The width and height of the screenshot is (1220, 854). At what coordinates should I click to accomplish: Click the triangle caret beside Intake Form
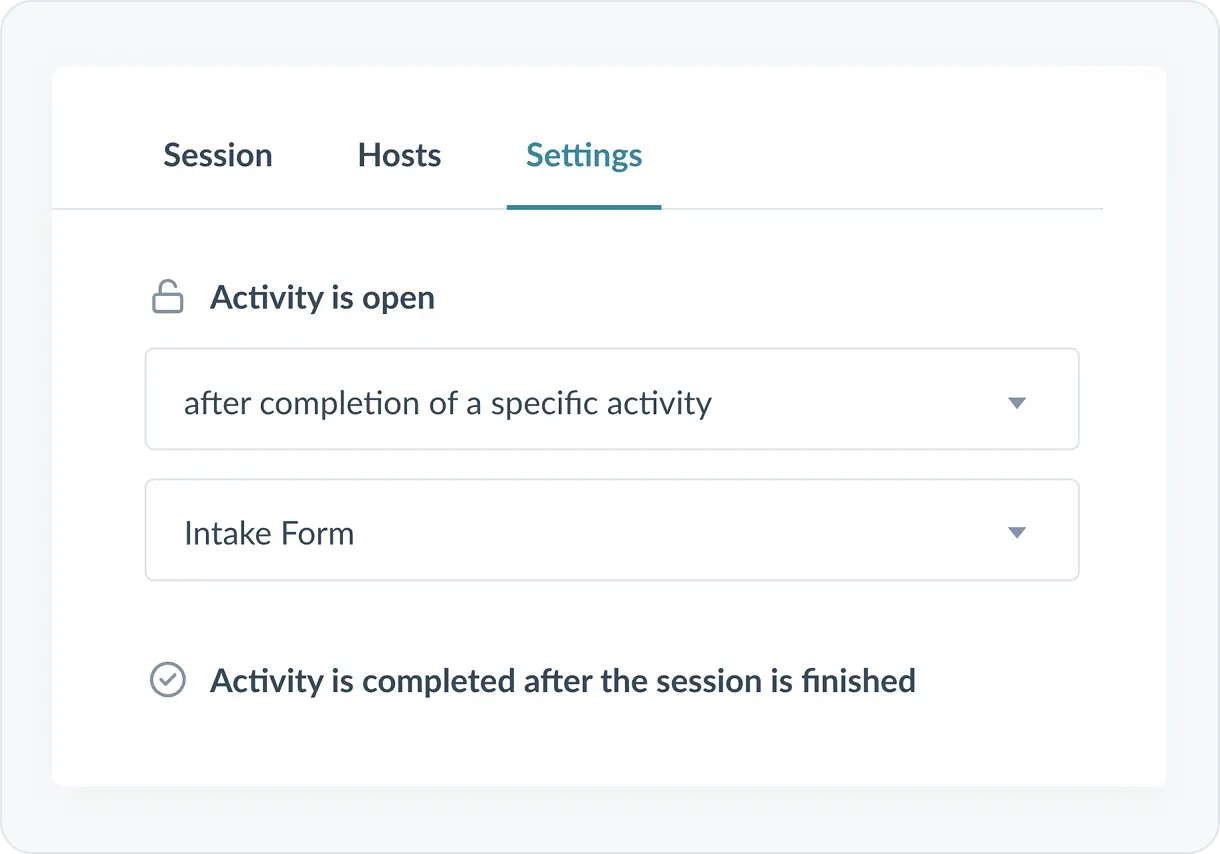1017,533
